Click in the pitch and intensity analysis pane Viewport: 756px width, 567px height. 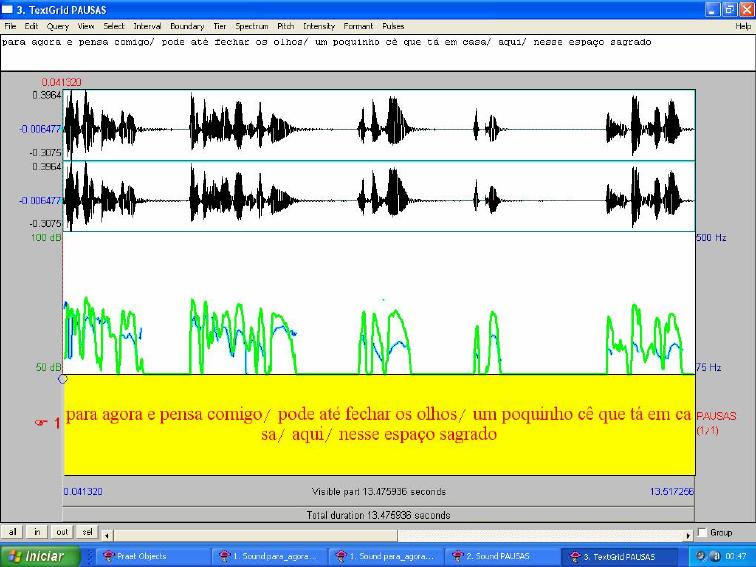[379, 303]
